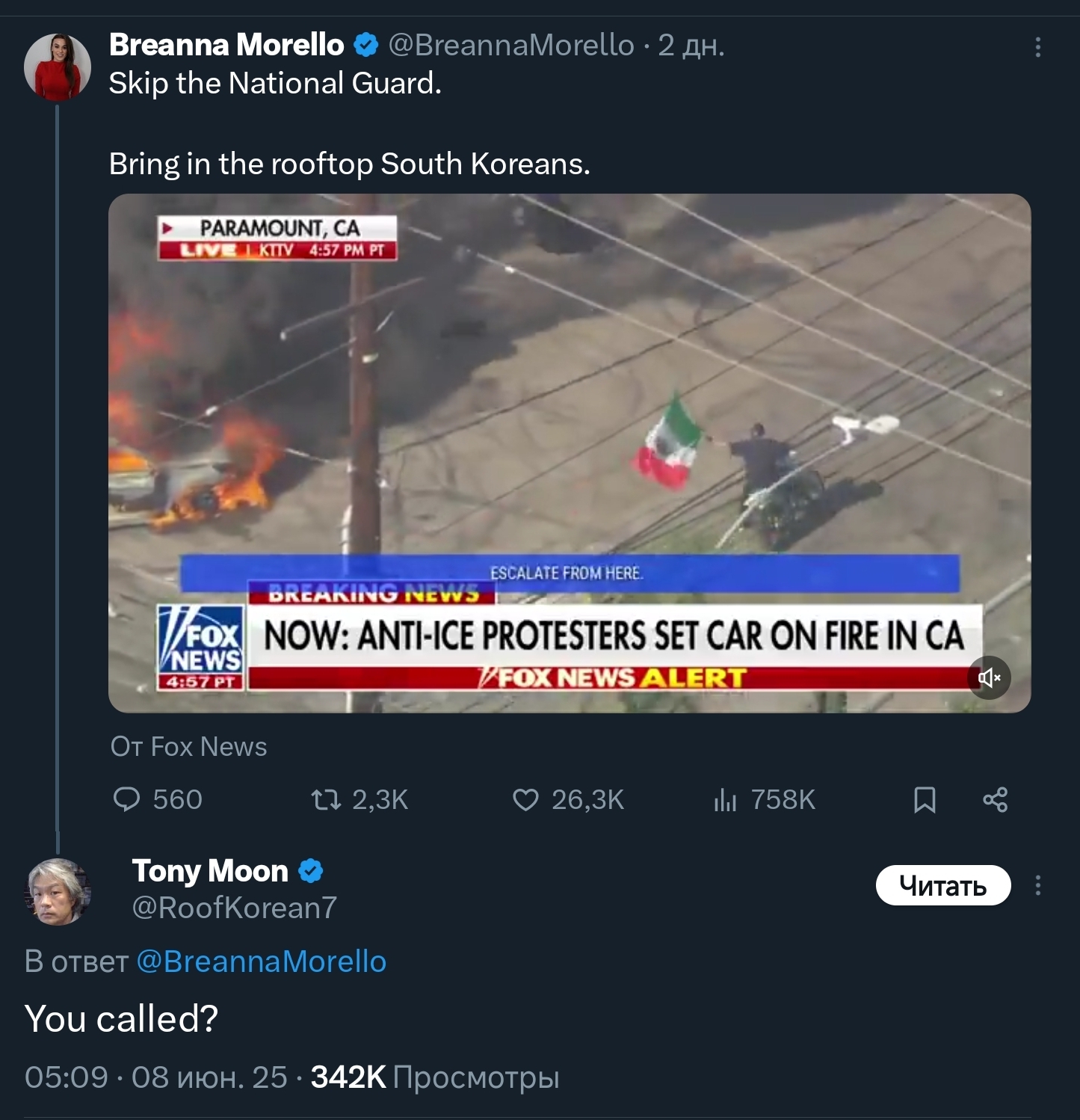Tap the share icon on the tweet
Viewport: 1080px width, 1120px height.
click(995, 800)
